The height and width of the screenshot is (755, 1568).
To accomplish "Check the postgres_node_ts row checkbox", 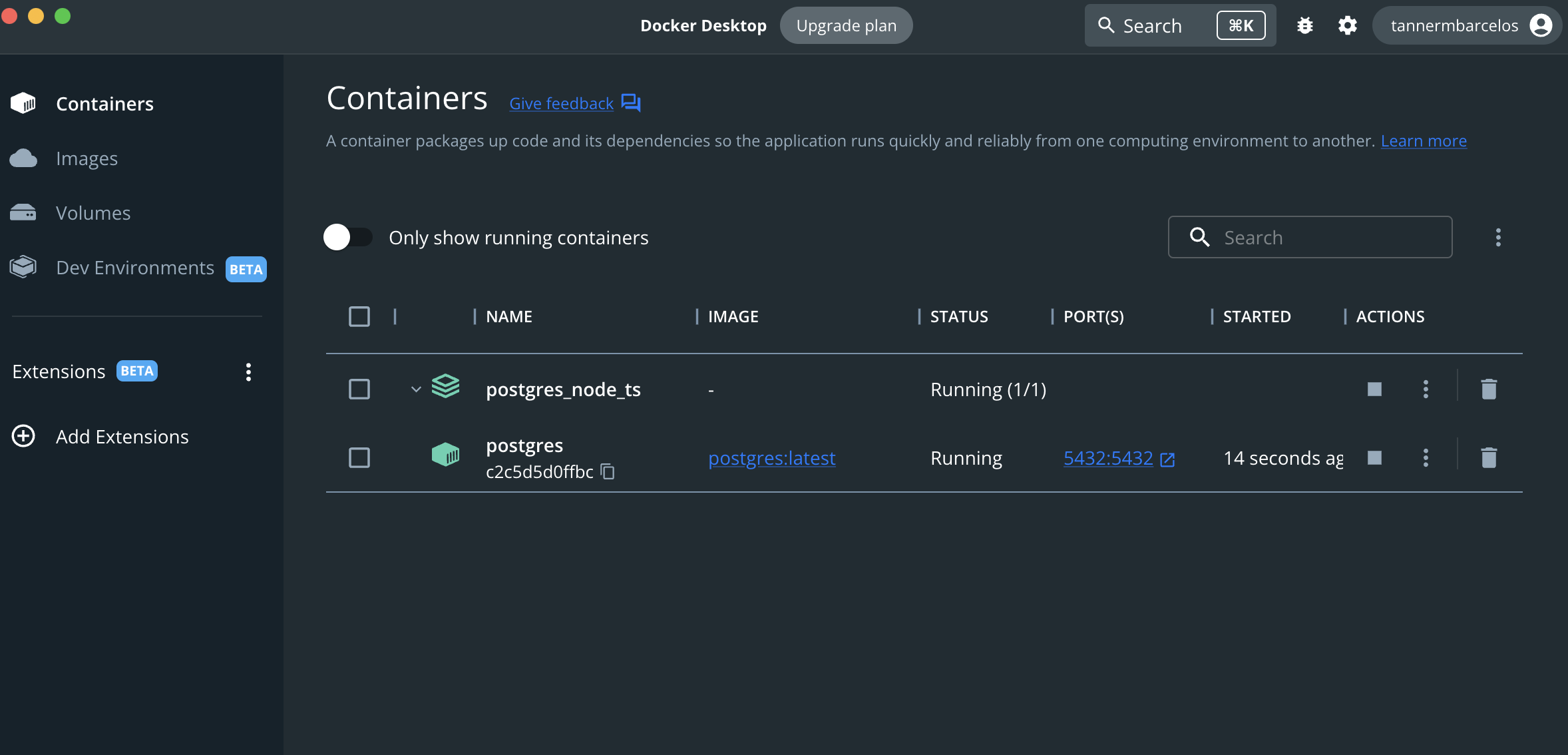I will pos(359,389).
